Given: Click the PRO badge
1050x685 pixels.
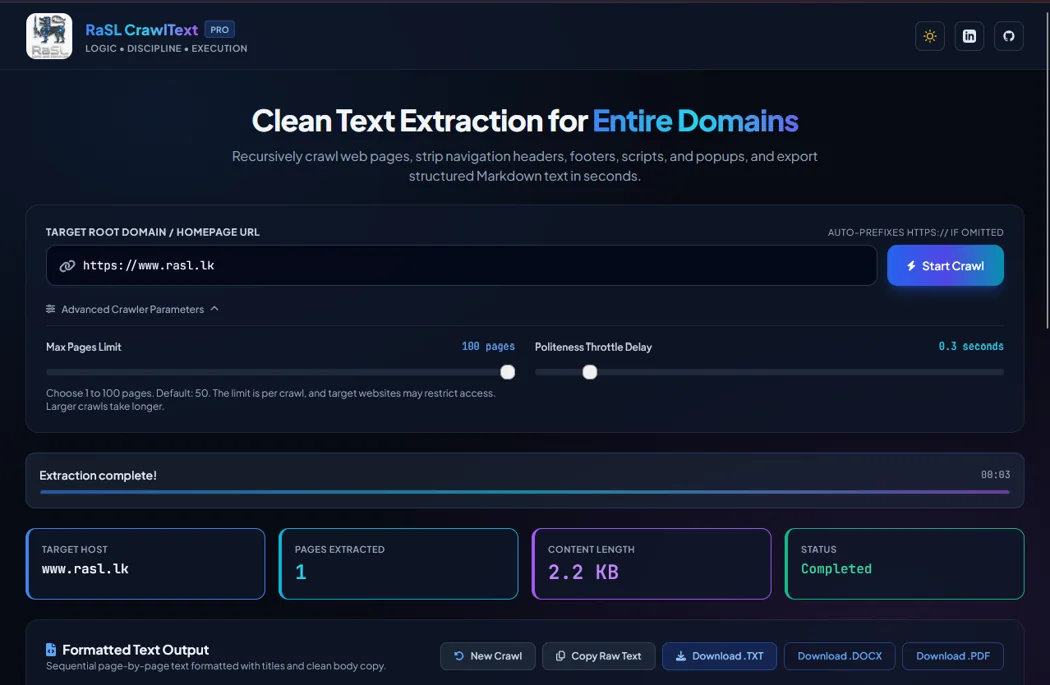Looking at the screenshot, I should pyautogui.click(x=220, y=29).
